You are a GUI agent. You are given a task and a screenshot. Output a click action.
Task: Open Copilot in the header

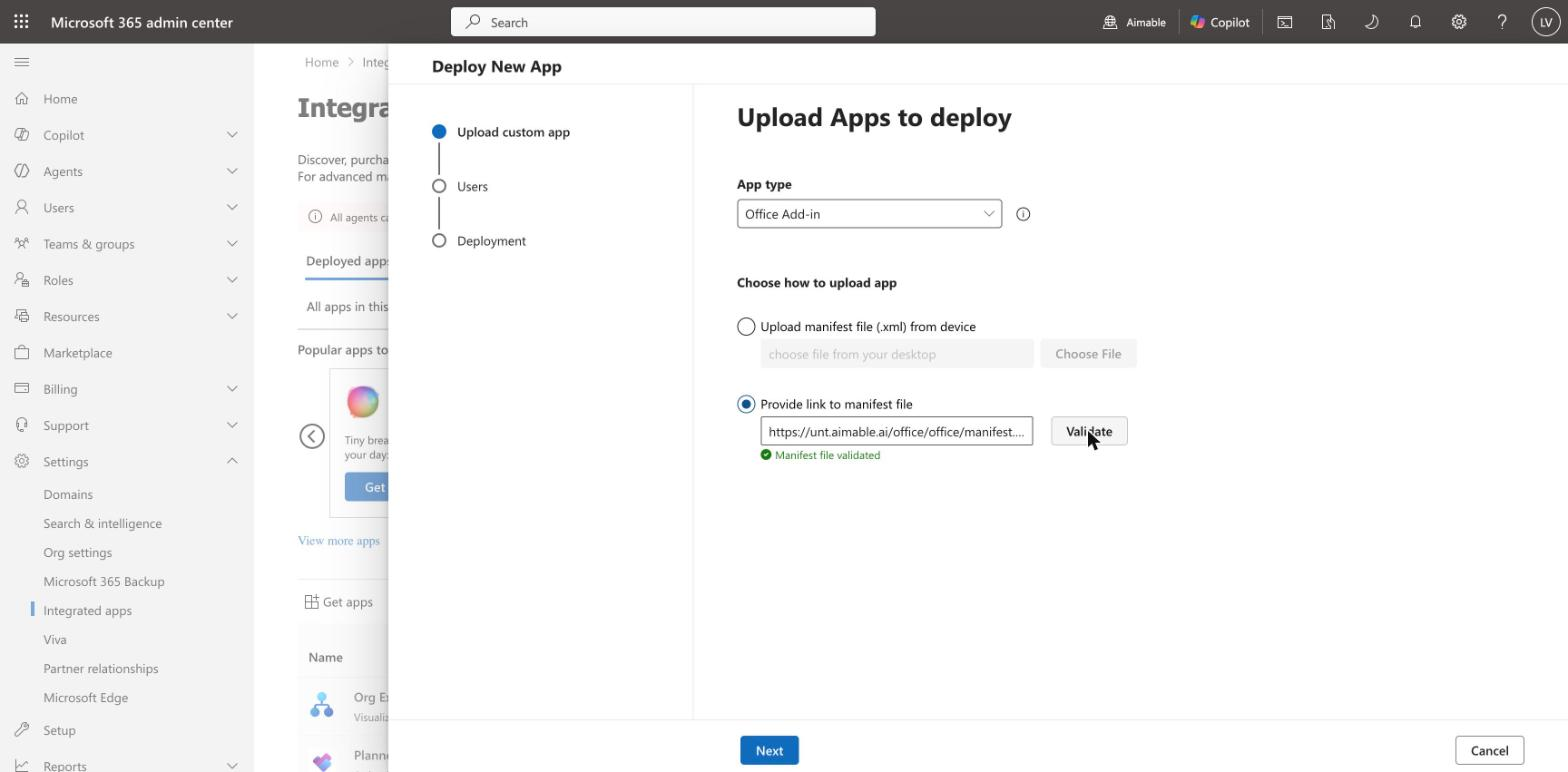pyautogui.click(x=1220, y=22)
